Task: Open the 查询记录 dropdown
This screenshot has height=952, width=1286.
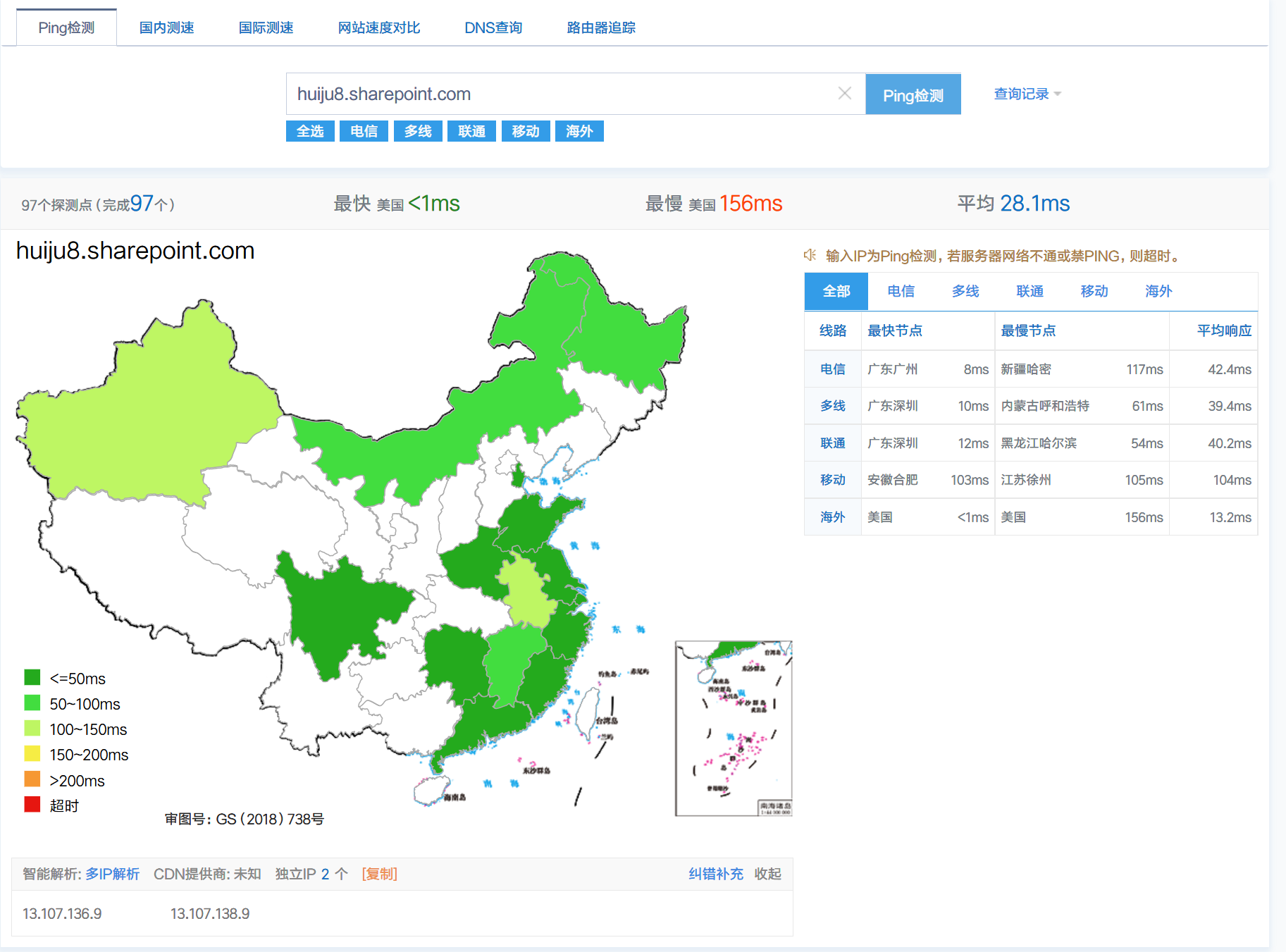Action: tap(1027, 94)
